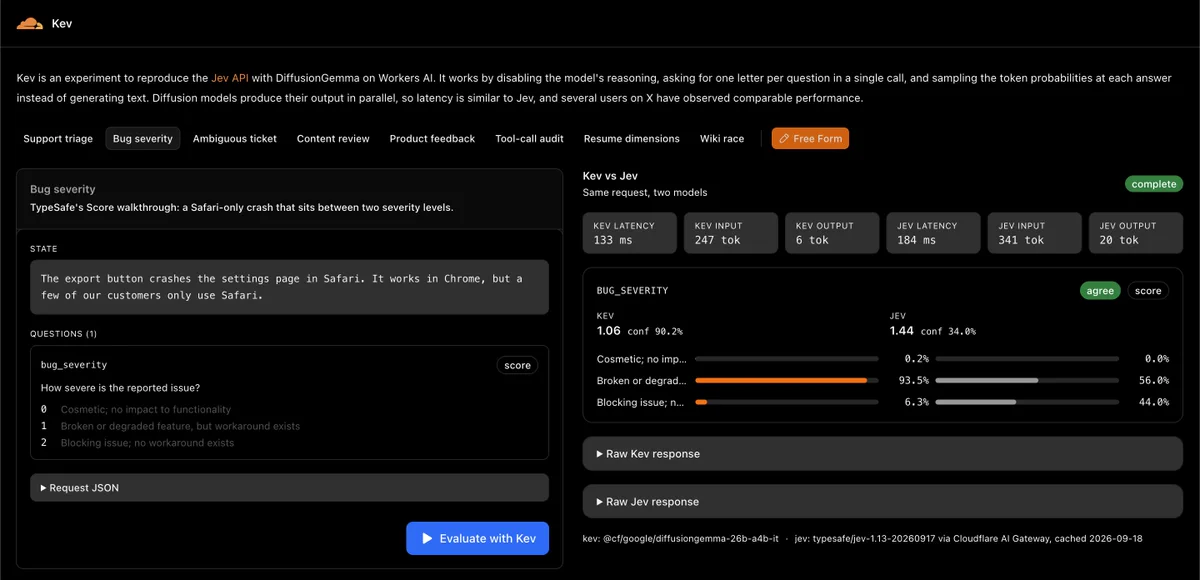
Task: Click the bug_severity question label
Action: [x=74, y=365]
